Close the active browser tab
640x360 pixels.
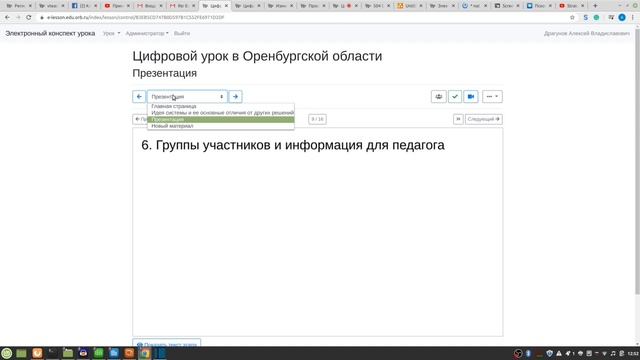[226, 6]
